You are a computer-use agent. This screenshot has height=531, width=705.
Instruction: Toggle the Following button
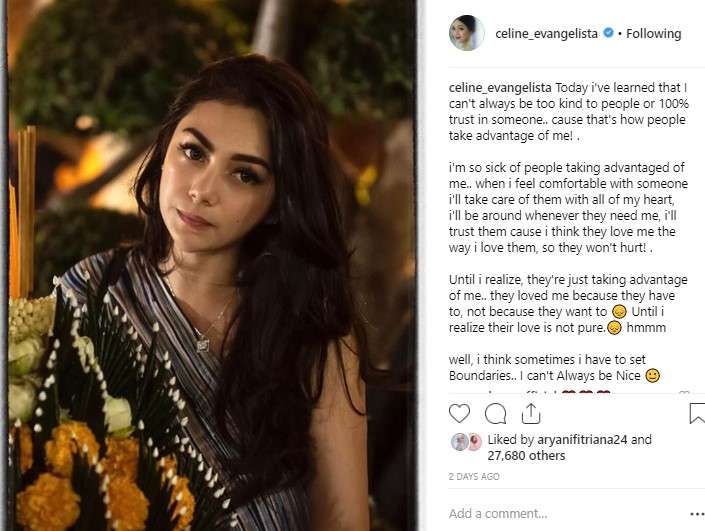point(654,33)
